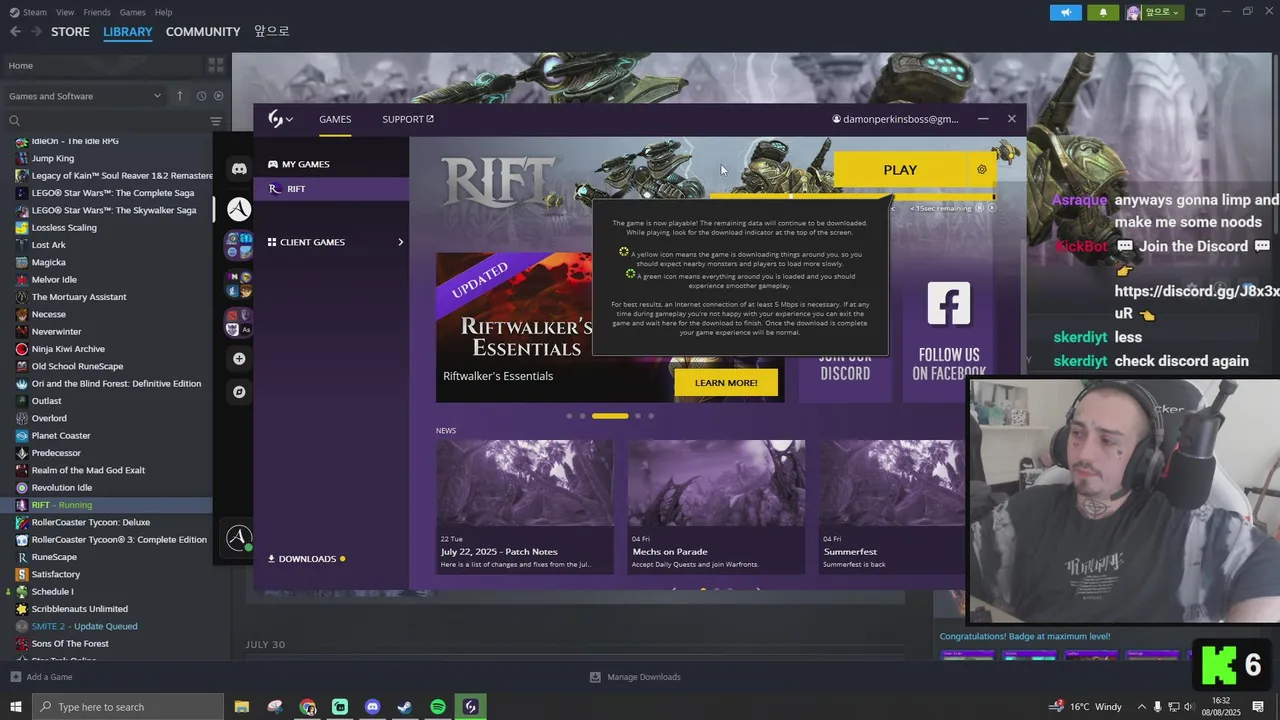
Task: Select the active highlighted carousel indicator
Action: 610,416
